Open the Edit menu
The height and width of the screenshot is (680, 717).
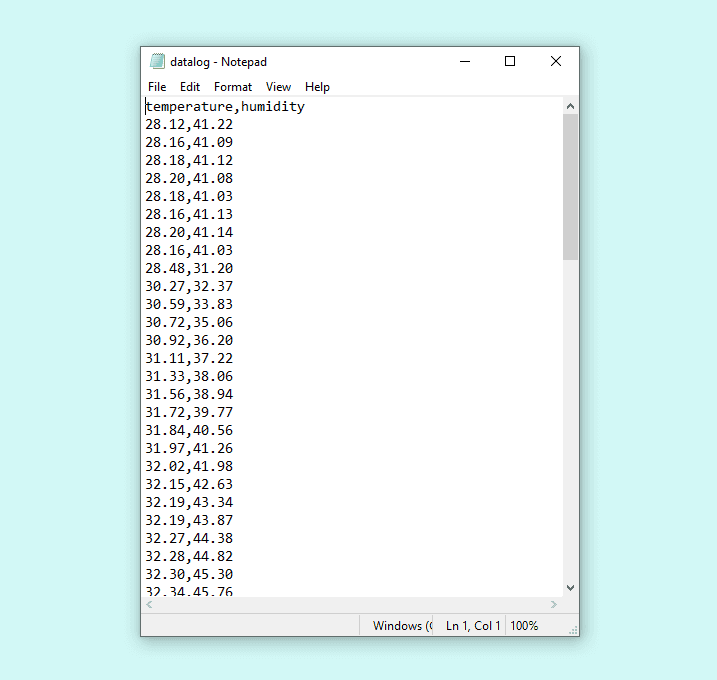(190, 87)
